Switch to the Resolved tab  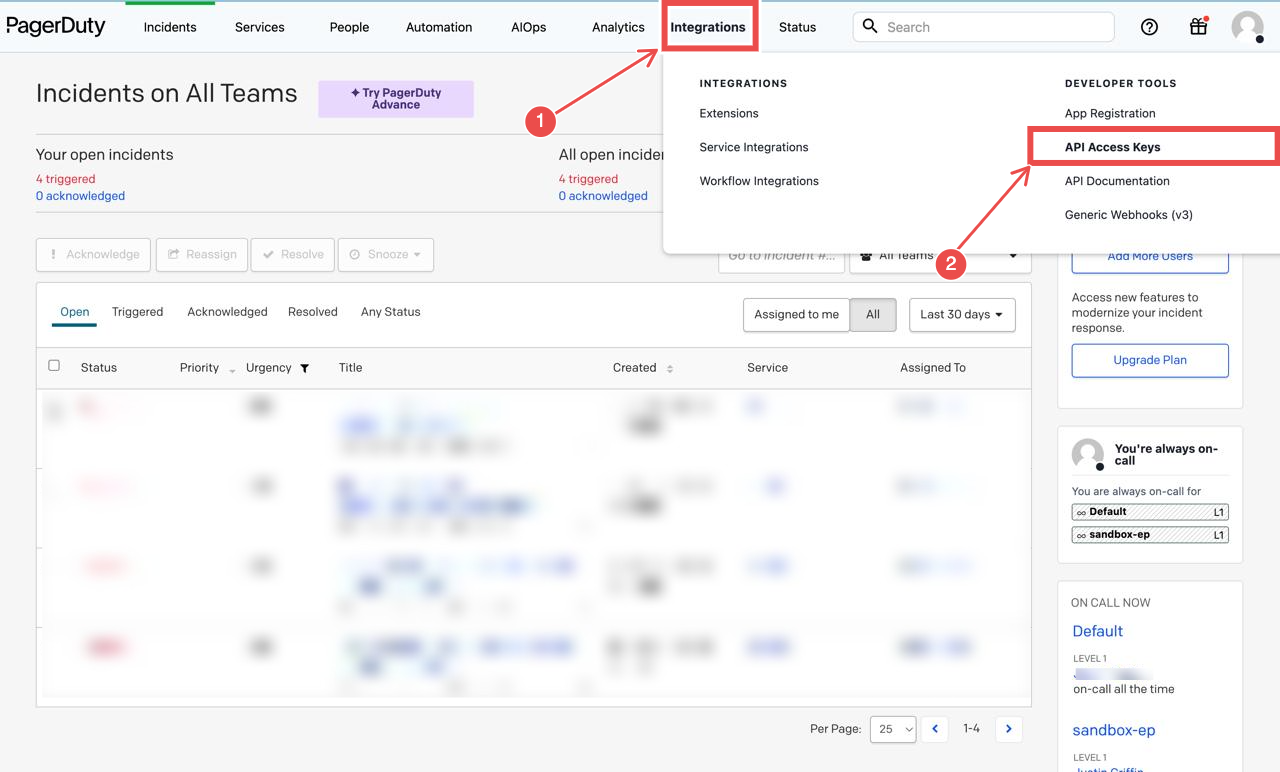312,311
